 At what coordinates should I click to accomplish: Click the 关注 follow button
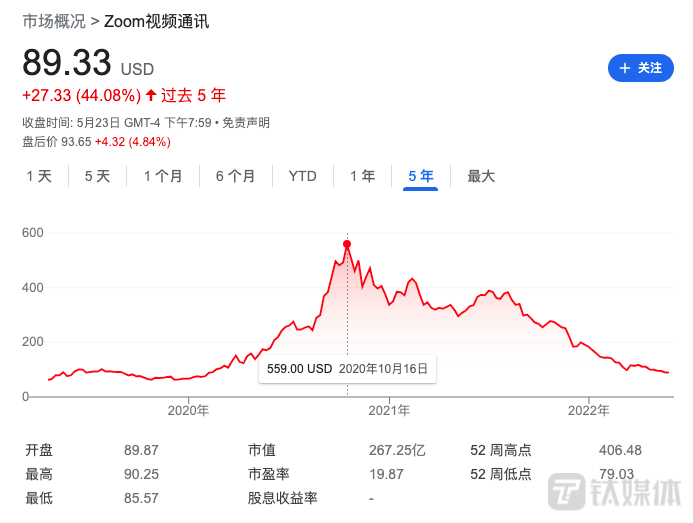(640, 68)
